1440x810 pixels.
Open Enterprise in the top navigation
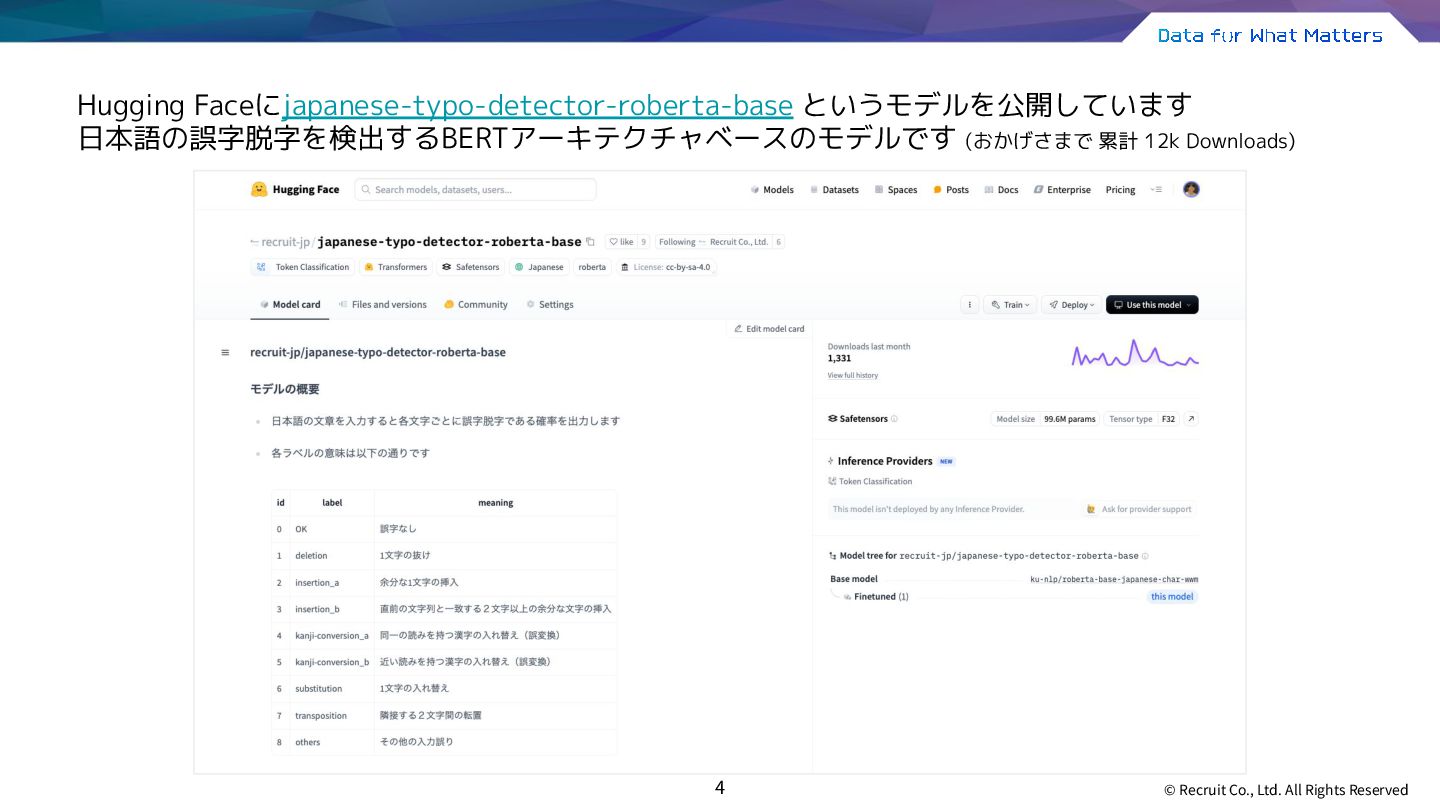pos(1062,190)
